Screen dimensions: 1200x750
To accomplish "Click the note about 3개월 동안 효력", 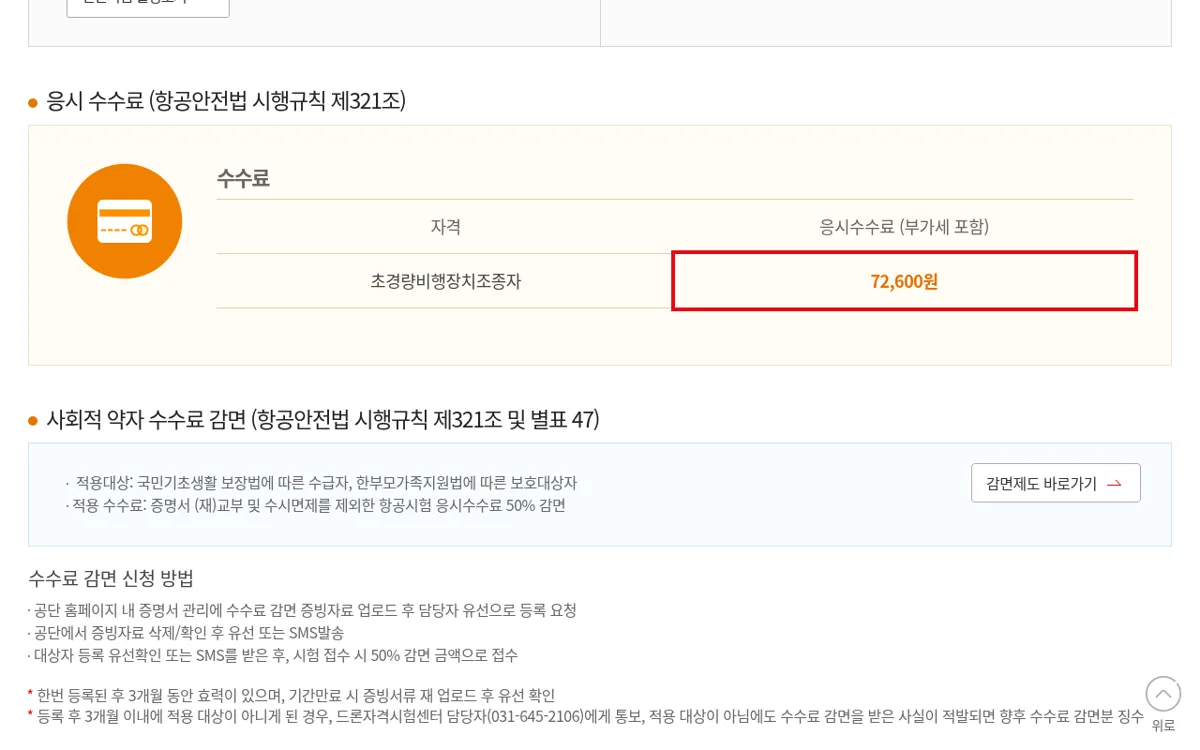I will [x=291, y=695].
